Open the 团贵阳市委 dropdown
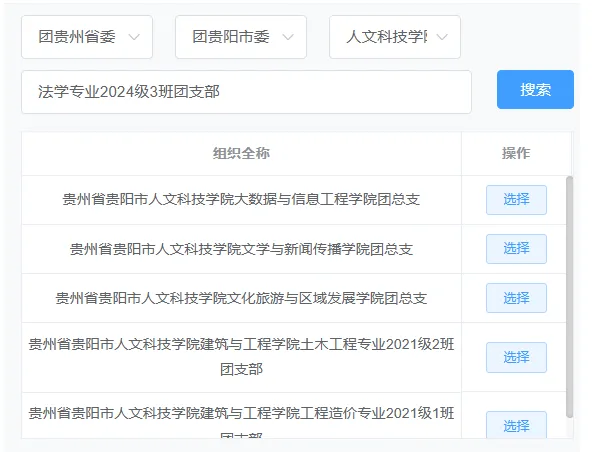This screenshot has height=452, width=593. (x=241, y=37)
